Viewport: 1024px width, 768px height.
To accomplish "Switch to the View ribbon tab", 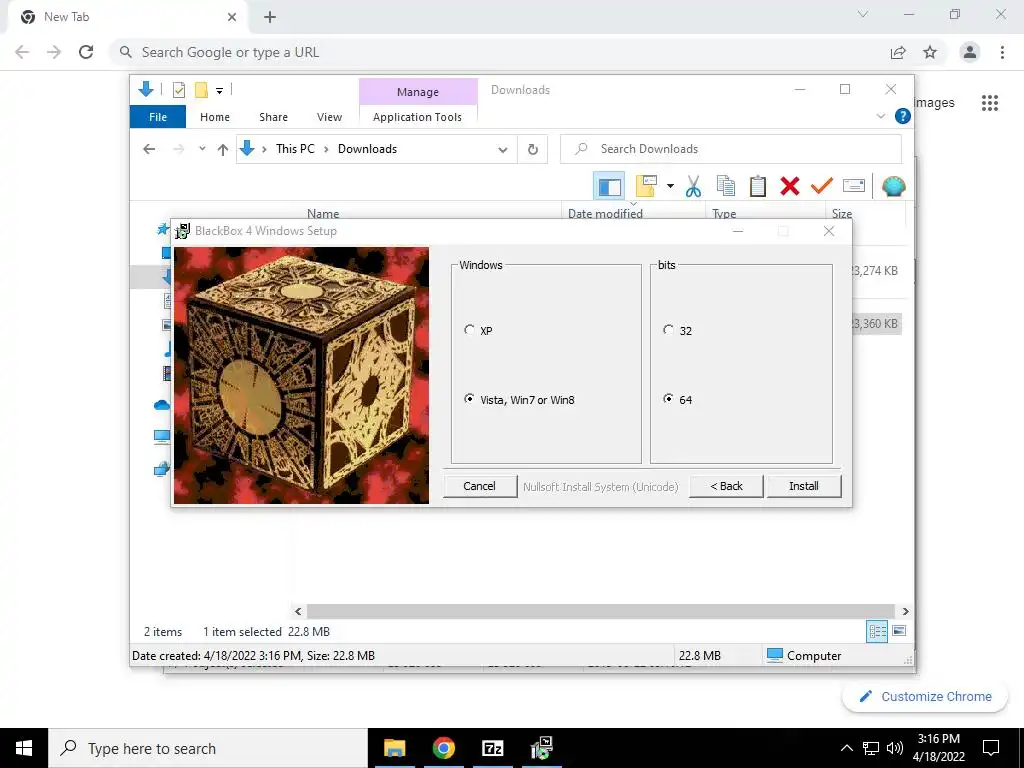I will pyautogui.click(x=329, y=117).
